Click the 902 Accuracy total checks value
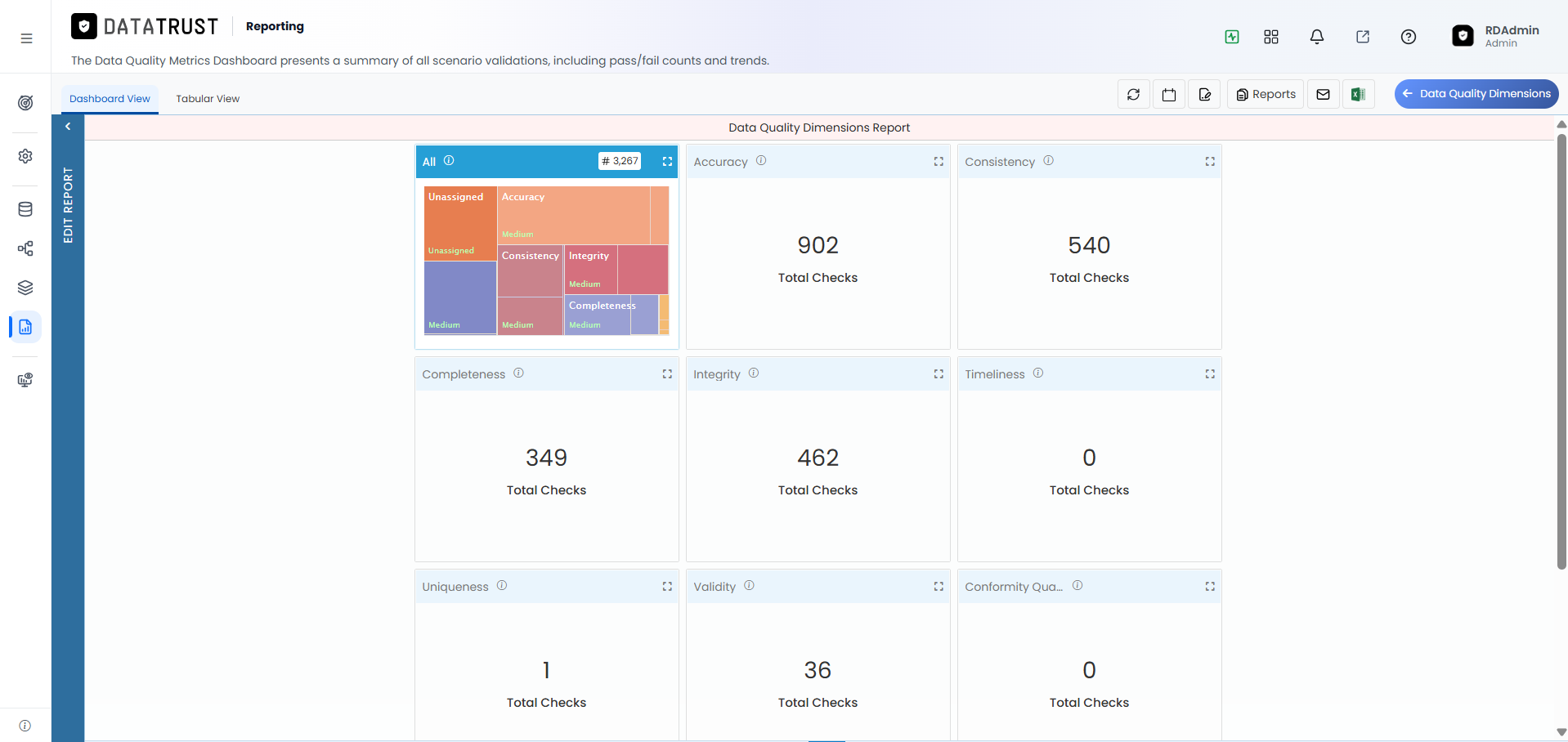1568x742 pixels. coord(818,245)
